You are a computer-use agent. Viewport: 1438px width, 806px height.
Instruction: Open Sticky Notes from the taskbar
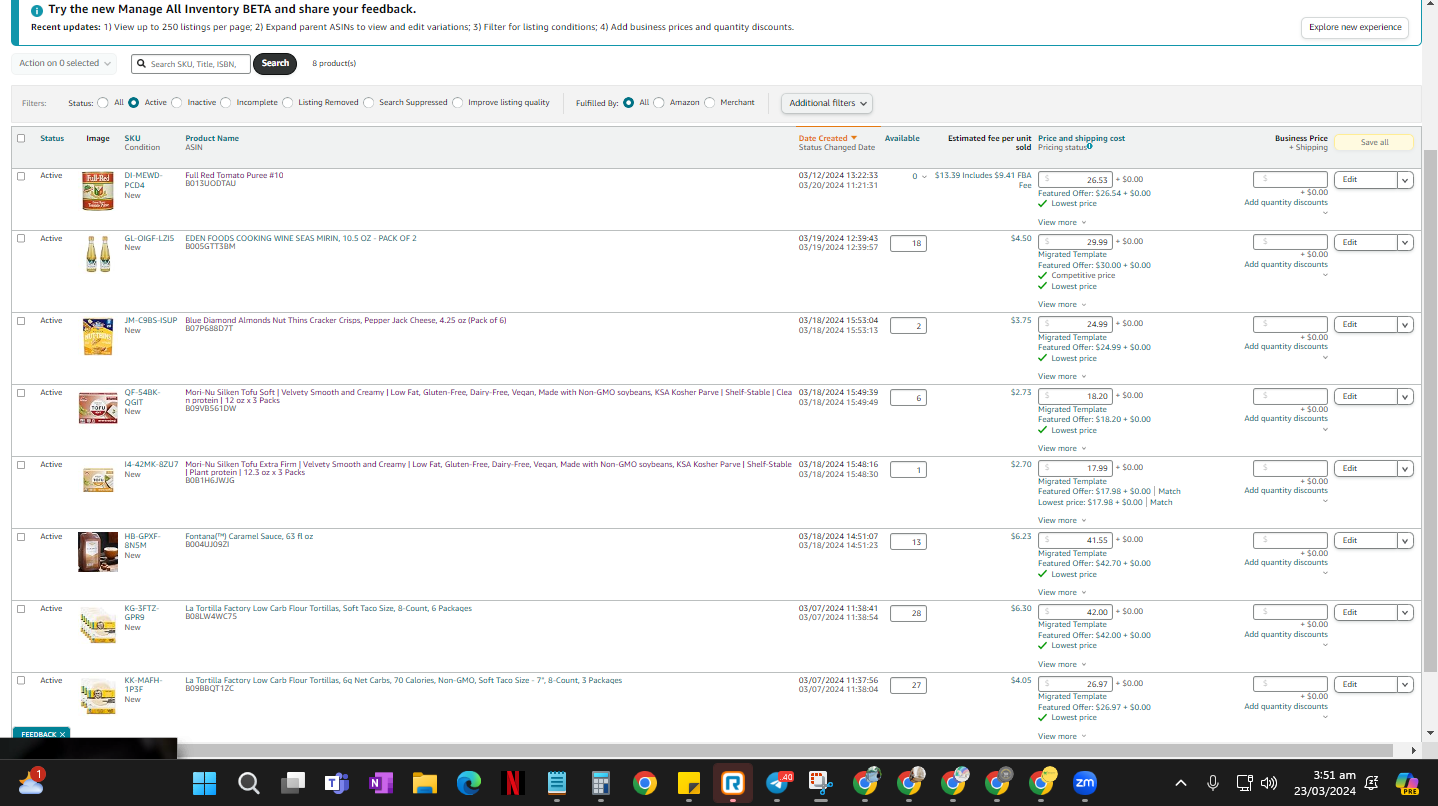click(689, 783)
